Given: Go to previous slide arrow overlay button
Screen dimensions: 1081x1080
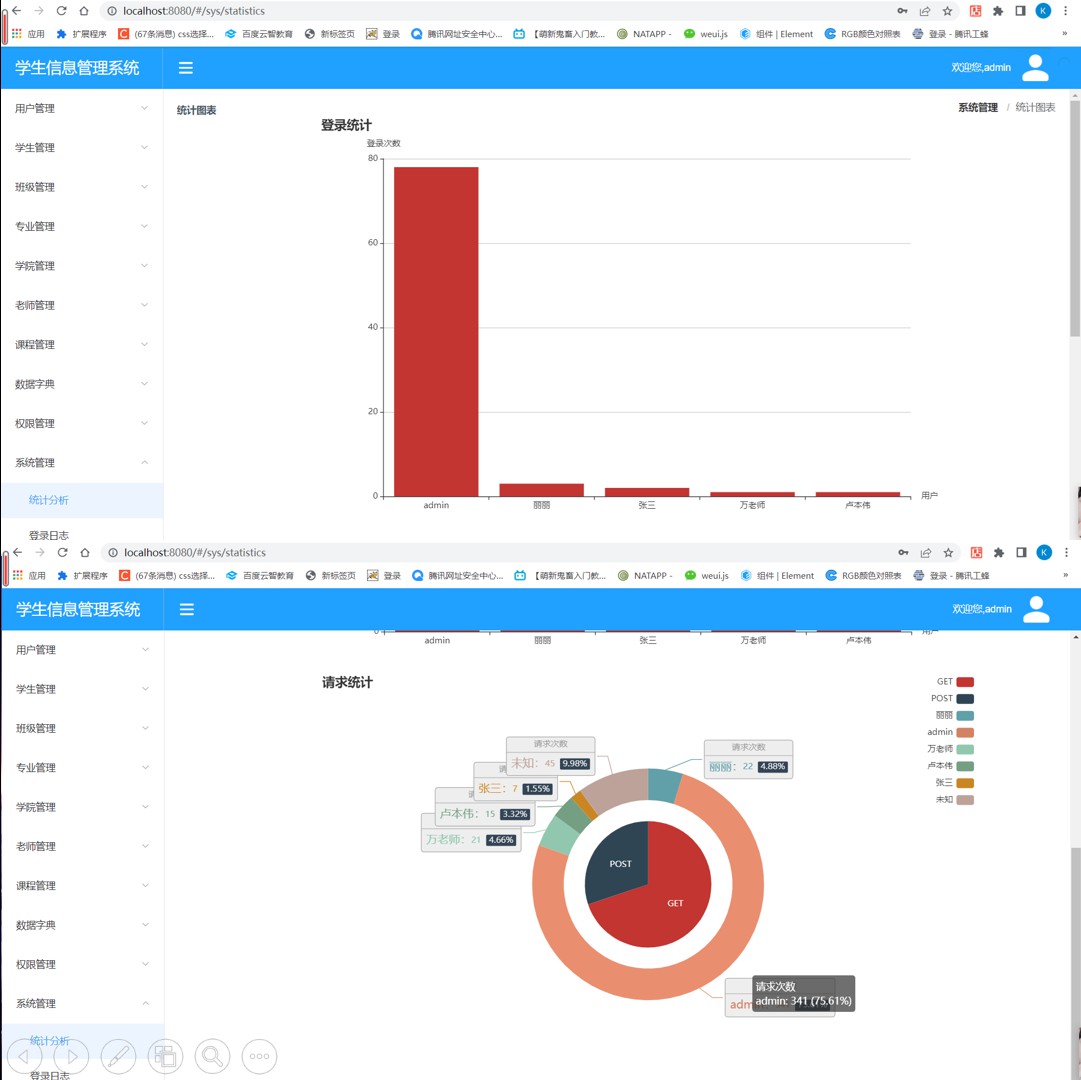Looking at the screenshot, I should tap(23, 1056).
